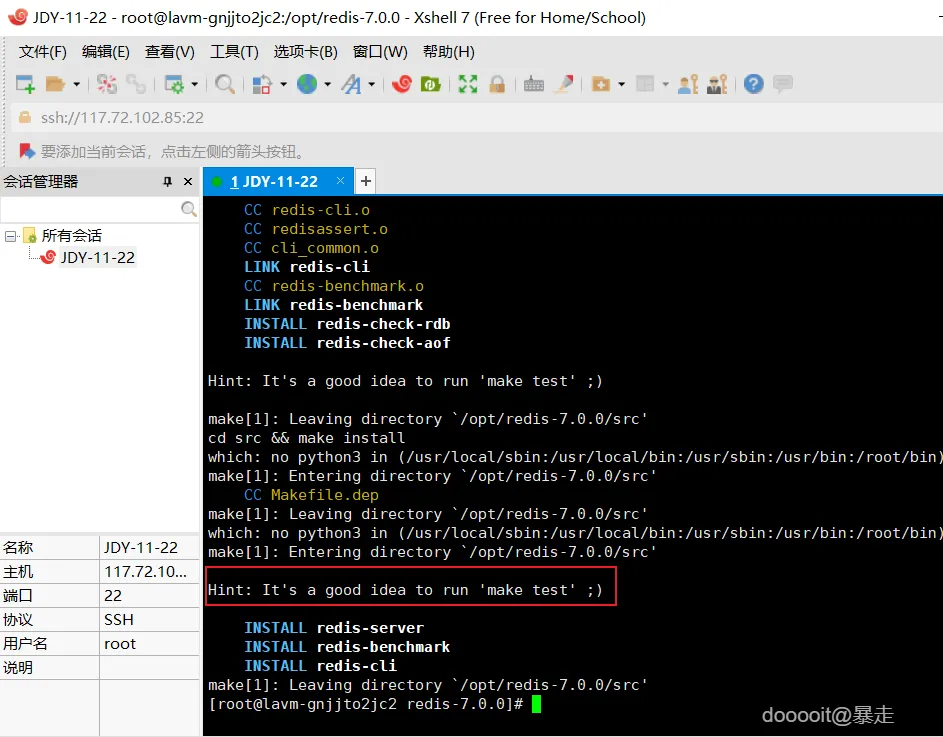The height and width of the screenshot is (737, 943).
Task: Open the 查看(V) menu
Action: pos(170,52)
